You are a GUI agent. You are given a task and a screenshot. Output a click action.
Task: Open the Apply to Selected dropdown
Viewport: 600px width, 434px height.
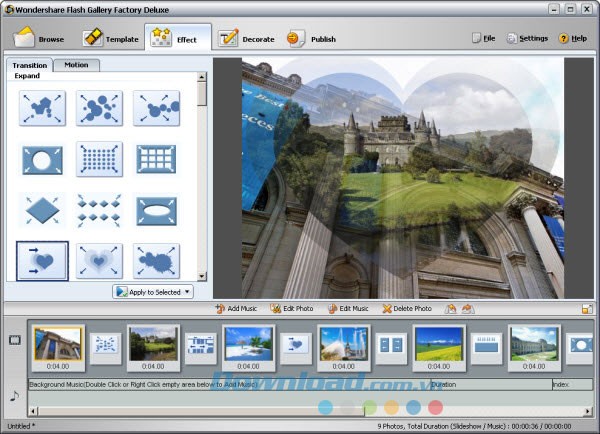[152, 292]
